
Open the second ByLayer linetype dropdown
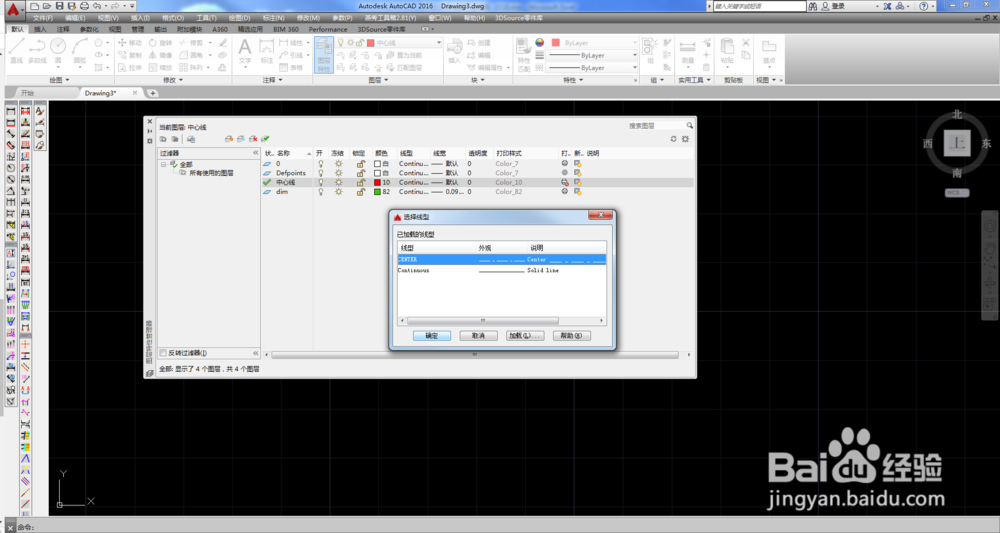[x=635, y=68]
